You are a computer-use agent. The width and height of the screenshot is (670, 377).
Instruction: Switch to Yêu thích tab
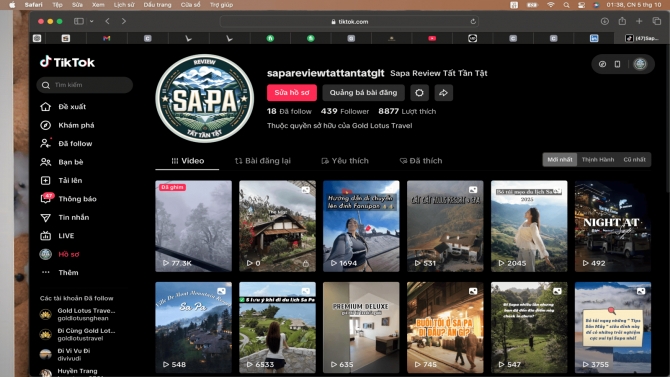(345, 161)
